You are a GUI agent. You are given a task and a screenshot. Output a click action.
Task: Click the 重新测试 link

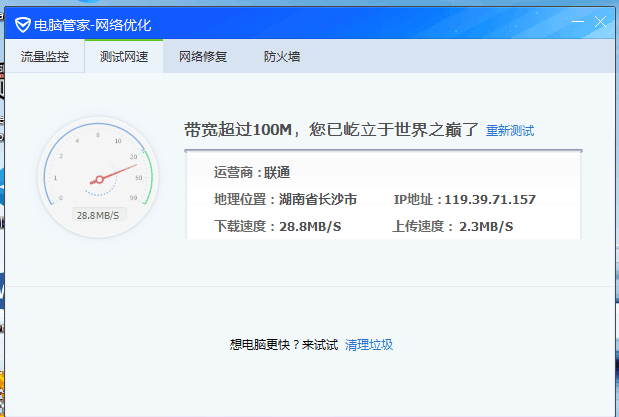510,130
